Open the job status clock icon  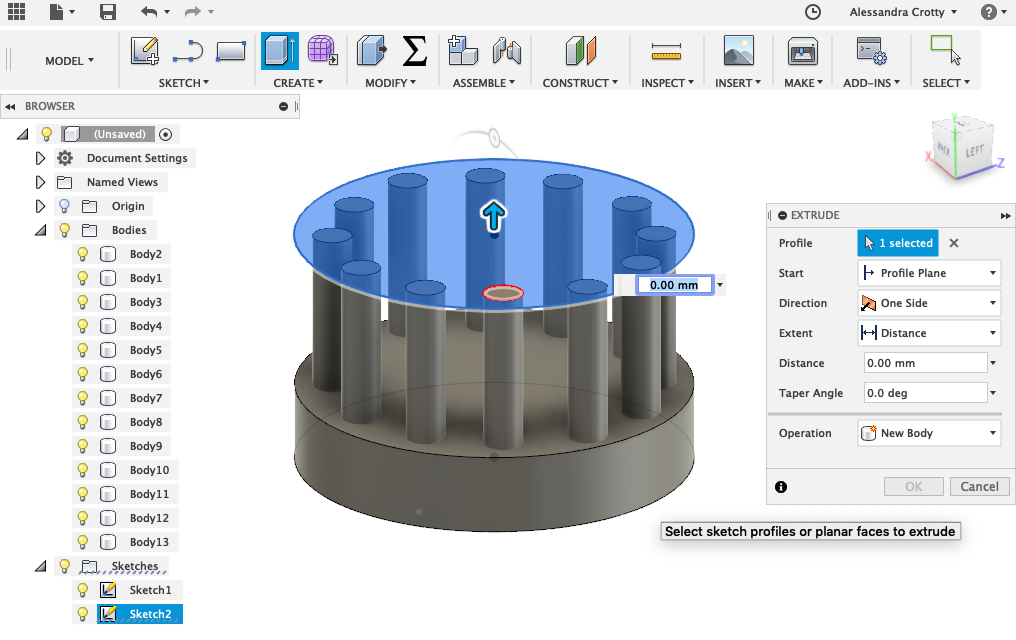[812, 12]
